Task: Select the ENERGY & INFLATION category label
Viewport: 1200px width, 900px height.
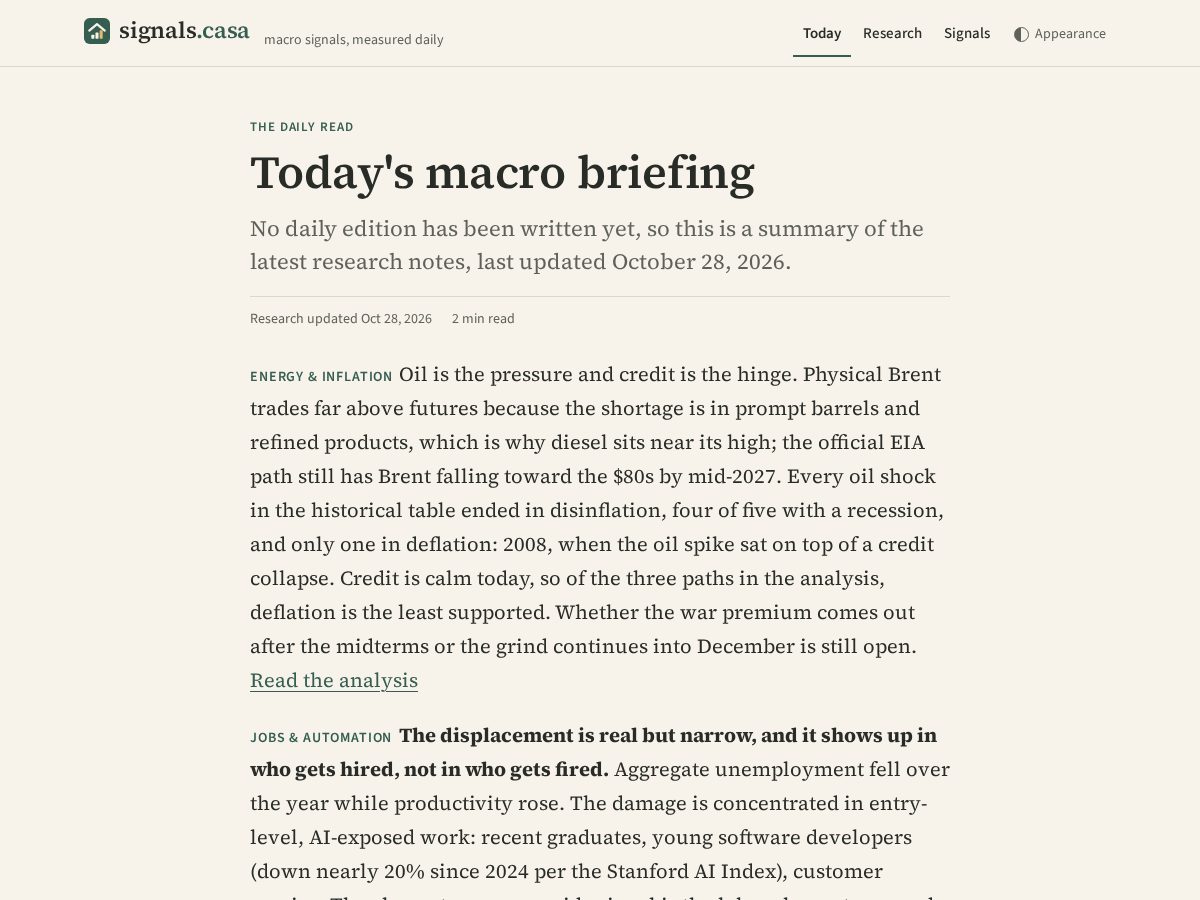Action: click(321, 377)
